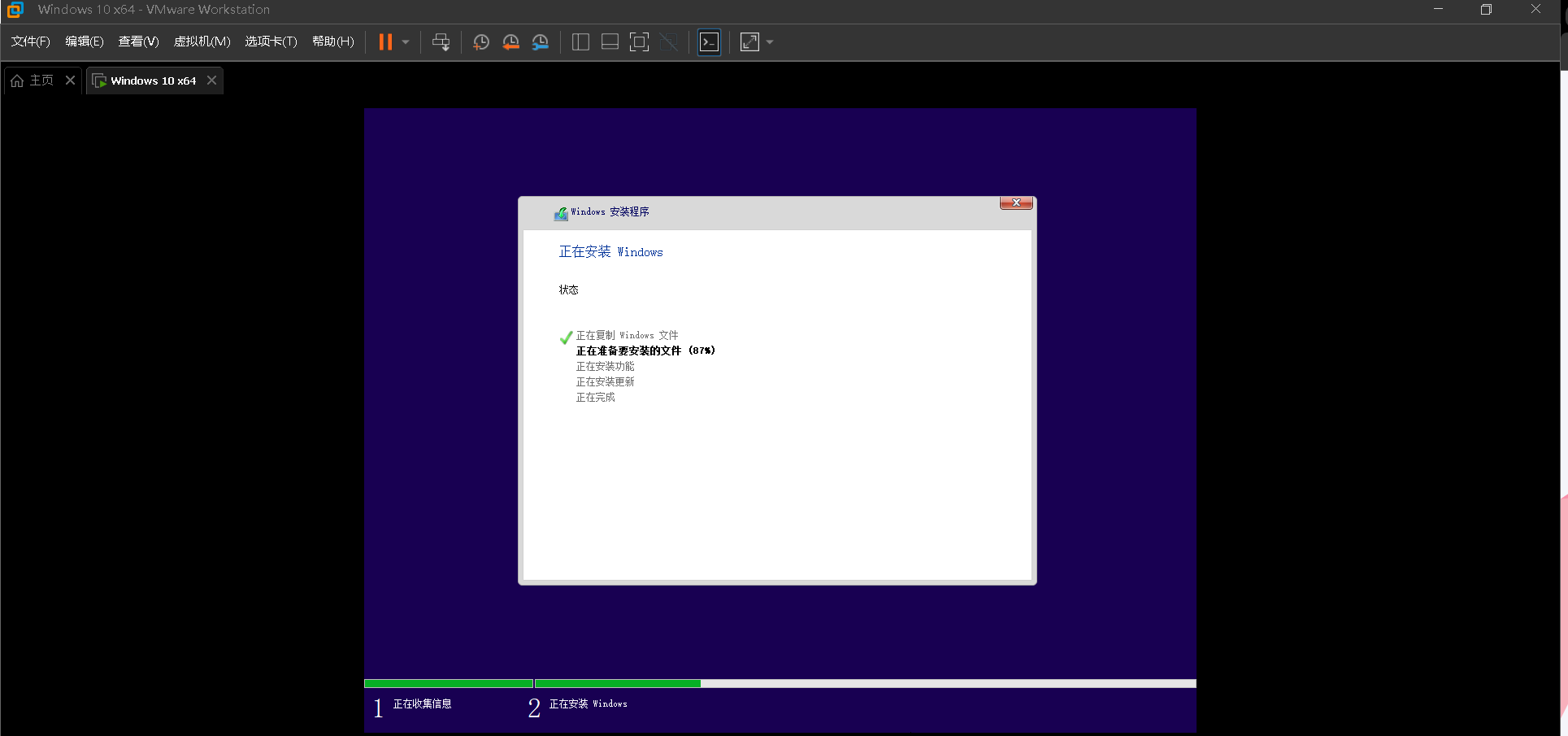The image size is (1568, 736).
Task: Open the 文件(F) menu
Action: tap(30, 41)
